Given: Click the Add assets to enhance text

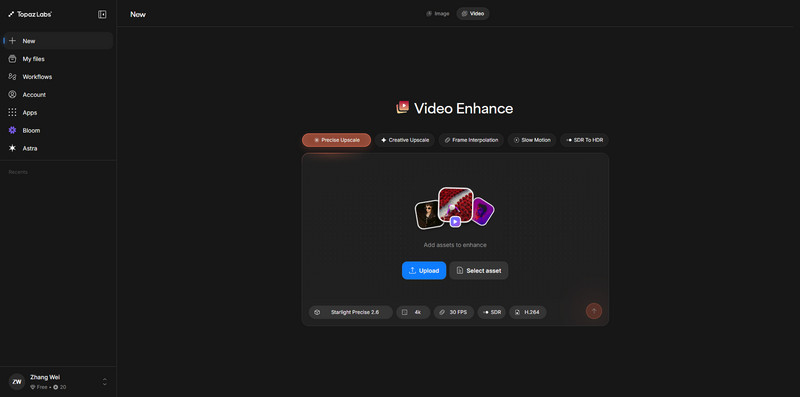Looking at the screenshot, I should coord(455,245).
